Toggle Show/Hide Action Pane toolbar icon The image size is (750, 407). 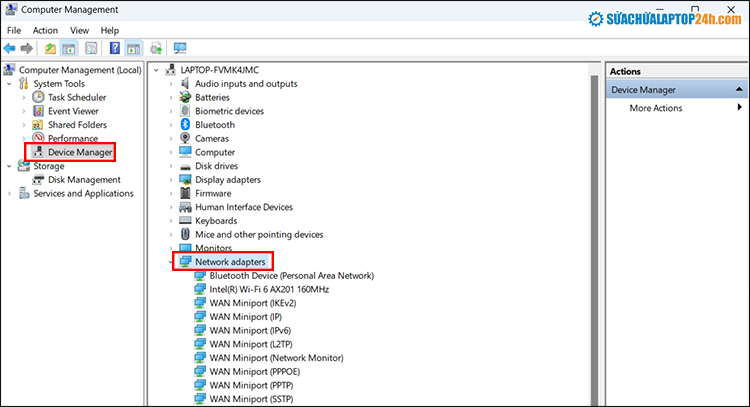tap(133, 48)
